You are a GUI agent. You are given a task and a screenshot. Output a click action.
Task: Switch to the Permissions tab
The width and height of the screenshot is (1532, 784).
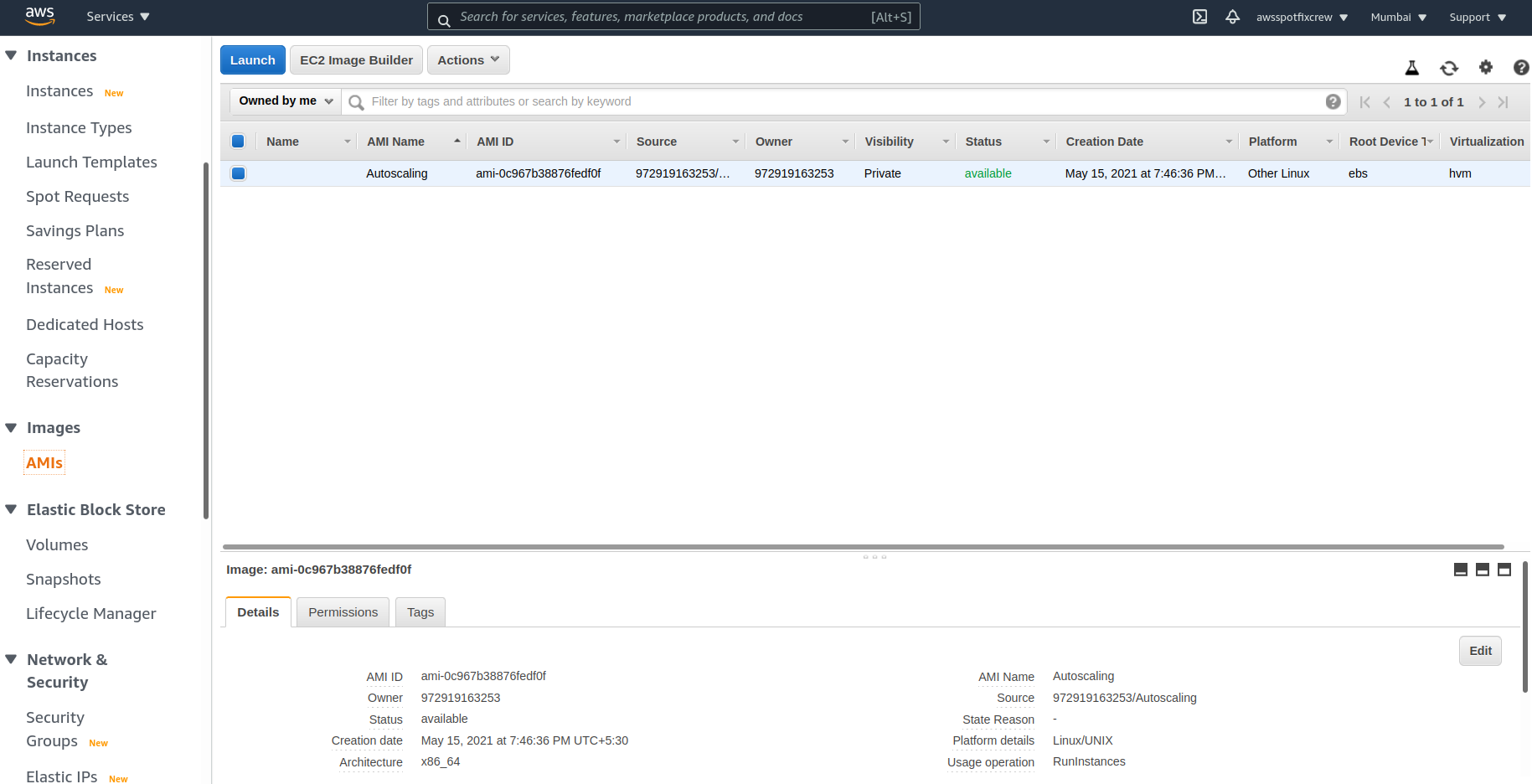tap(343, 612)
